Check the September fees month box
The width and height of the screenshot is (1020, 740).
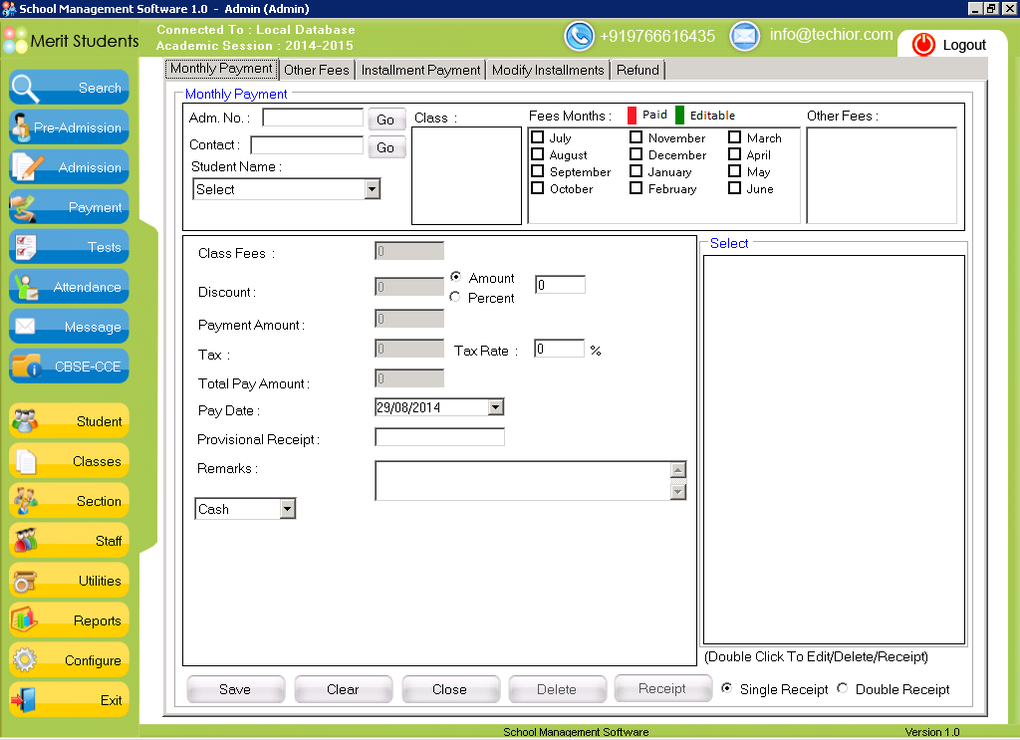pos(538,171)
